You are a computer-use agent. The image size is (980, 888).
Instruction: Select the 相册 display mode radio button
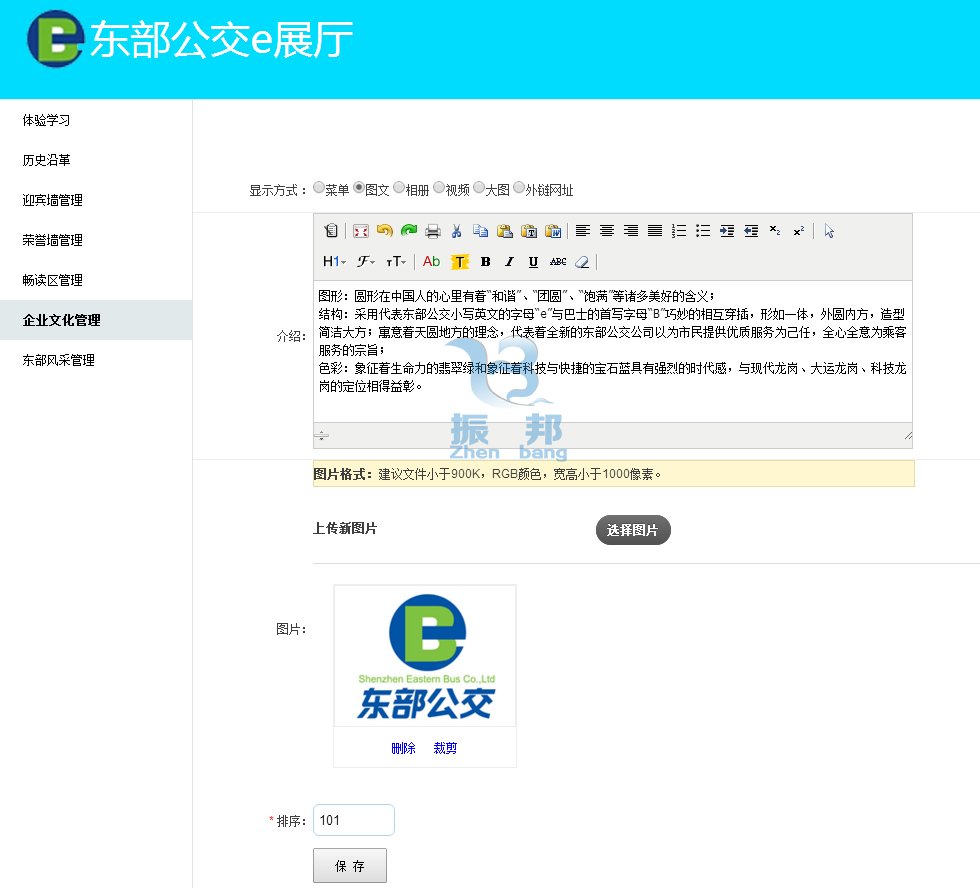click(x=399, y=188)
